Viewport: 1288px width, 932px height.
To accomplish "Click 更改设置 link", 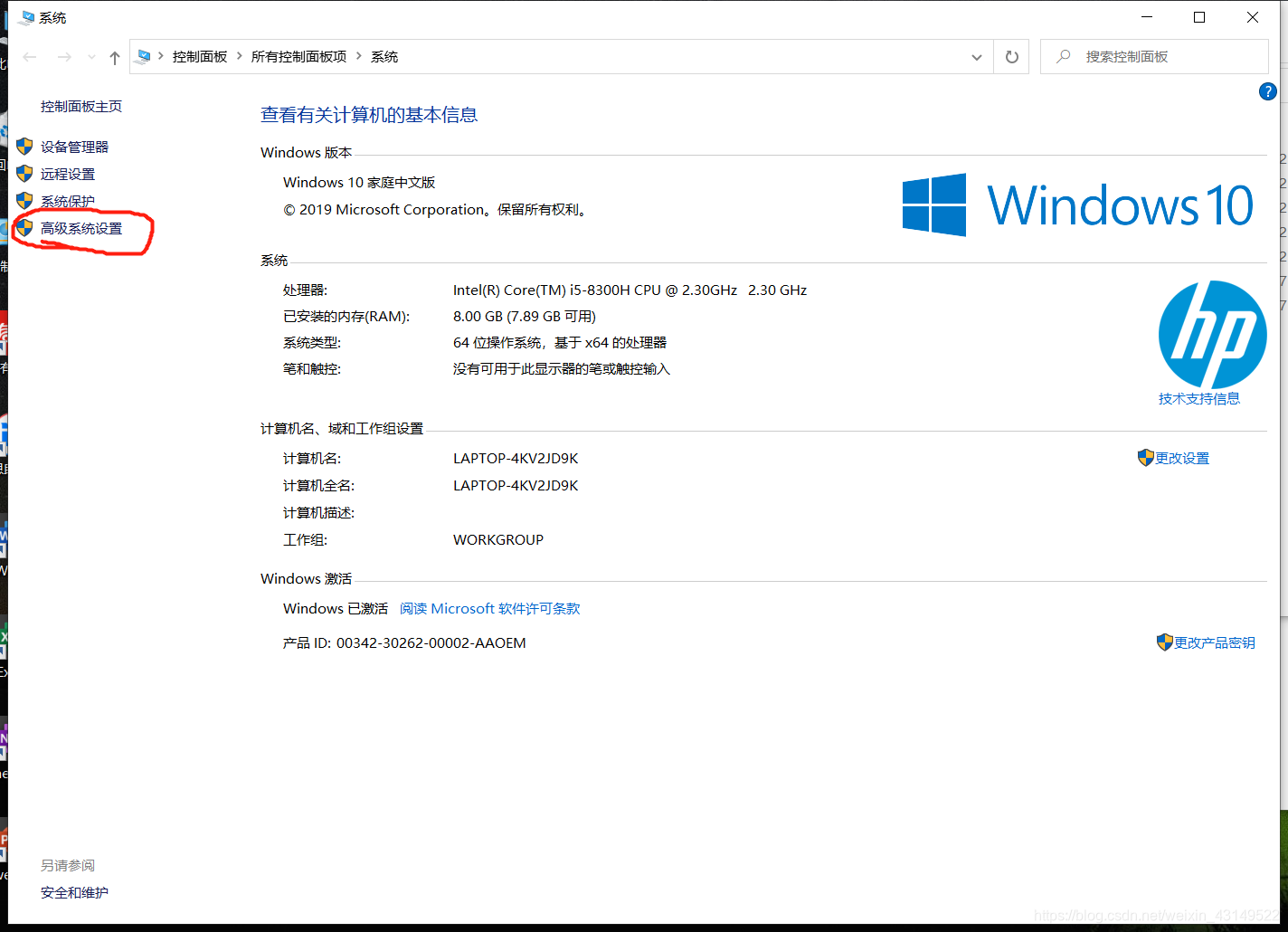I will point(1182,458).
